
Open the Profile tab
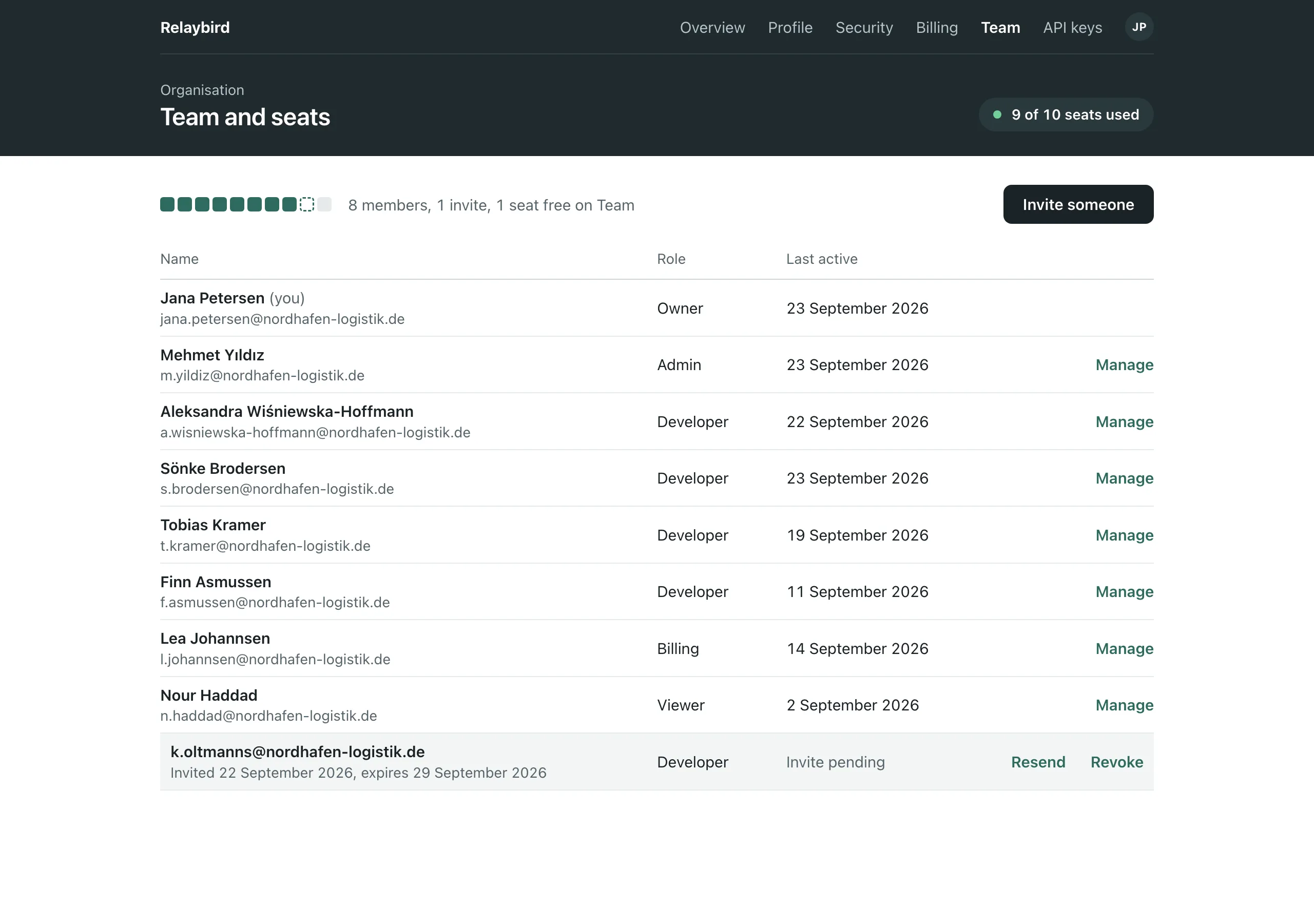click(x=790, y=28)
